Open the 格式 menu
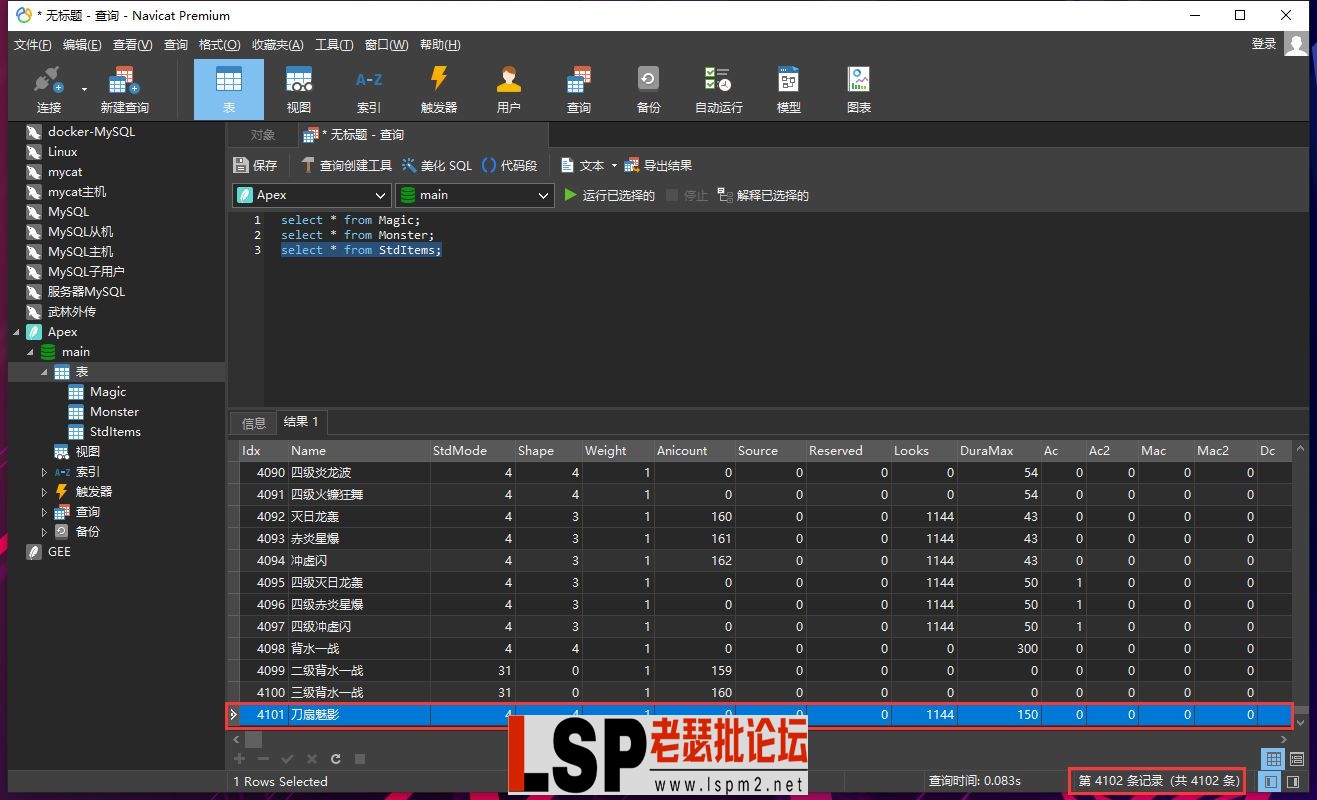Image resolution: width=1317 pixels, height=800 pixels. (220, 44)
